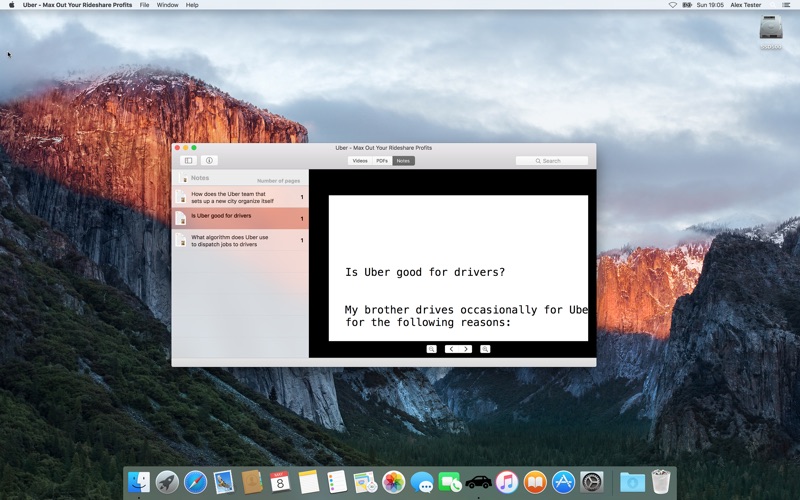Screen dimensions: 800x500
Task: Select the 'Is Uber good for drivers' note
Action: (x=240, y=217)
